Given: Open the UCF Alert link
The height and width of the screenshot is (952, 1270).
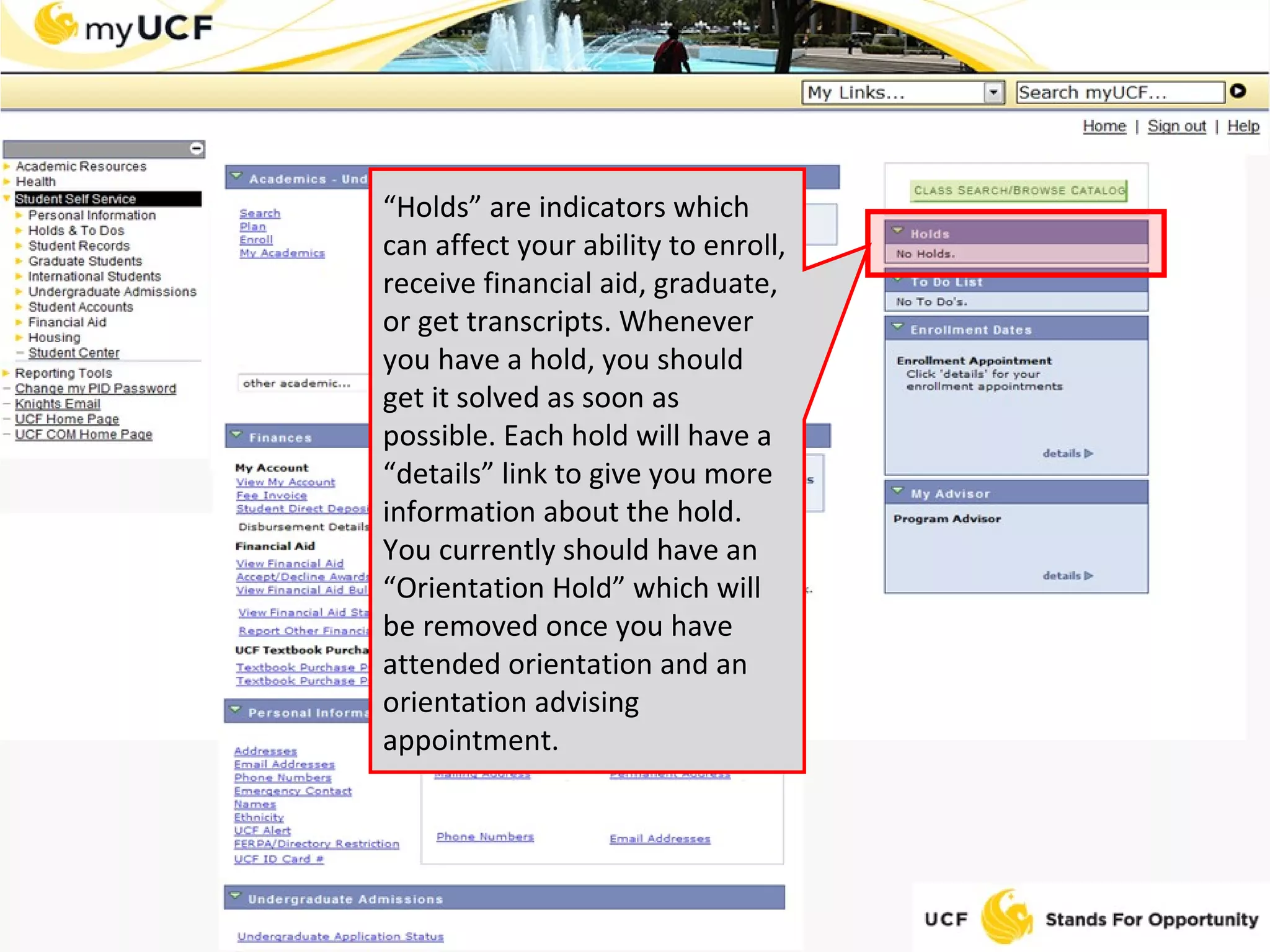Looking at the screenshot, I should pos(262,831).
